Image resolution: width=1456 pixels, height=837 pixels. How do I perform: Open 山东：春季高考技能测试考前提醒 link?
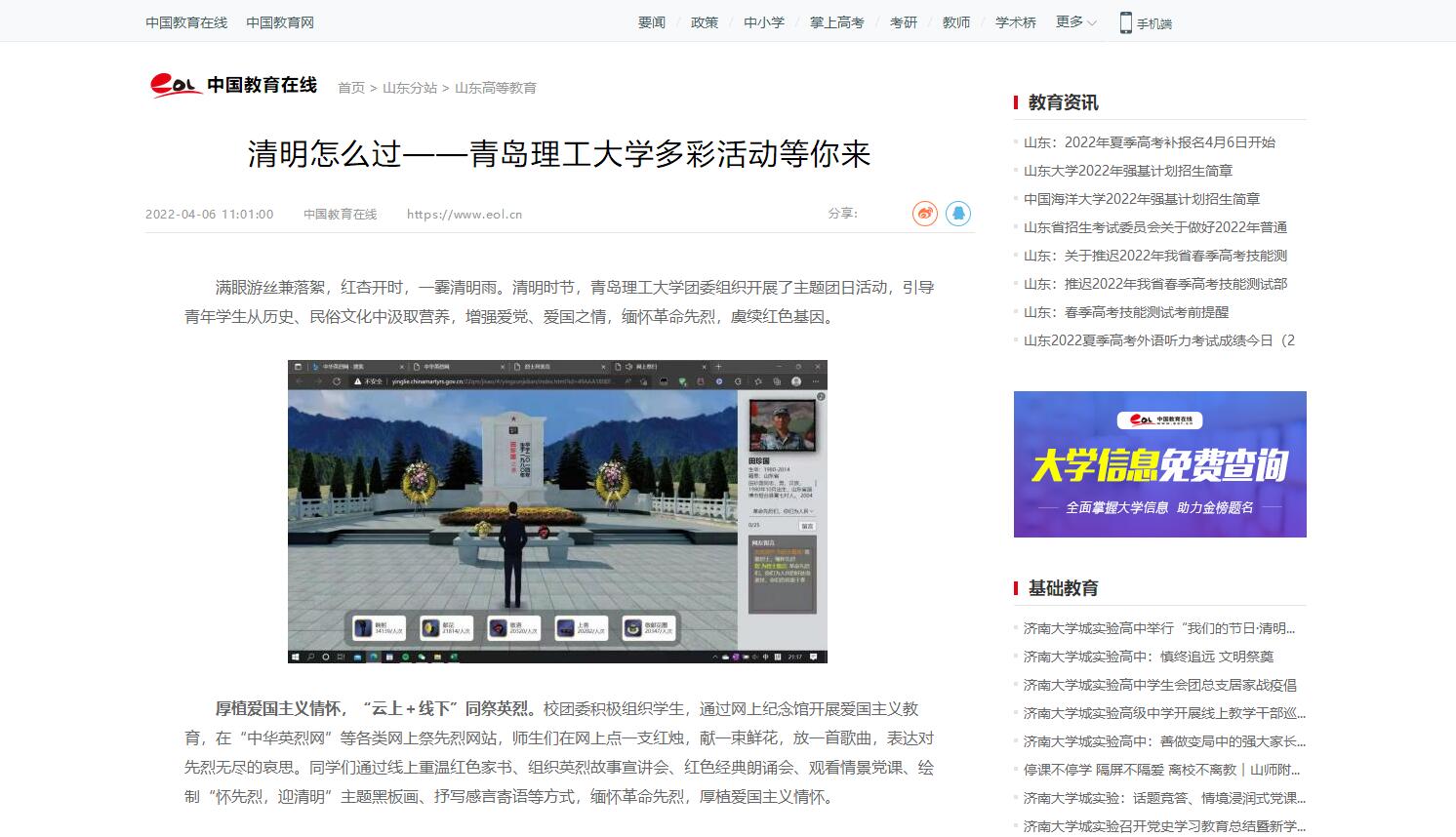pyautogui.click(x=1125, y=312)
